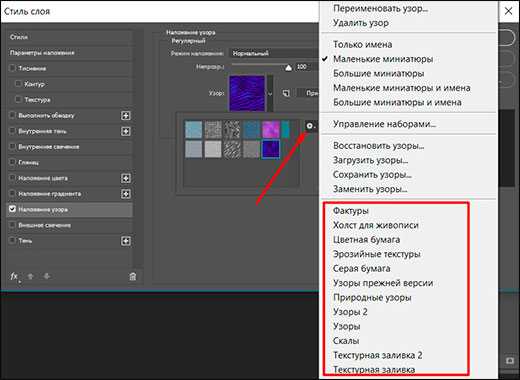Viewport: 520px width, 380px height.
Task: Open the pattern picker gear menu
Action: click(x=310, y=126)
